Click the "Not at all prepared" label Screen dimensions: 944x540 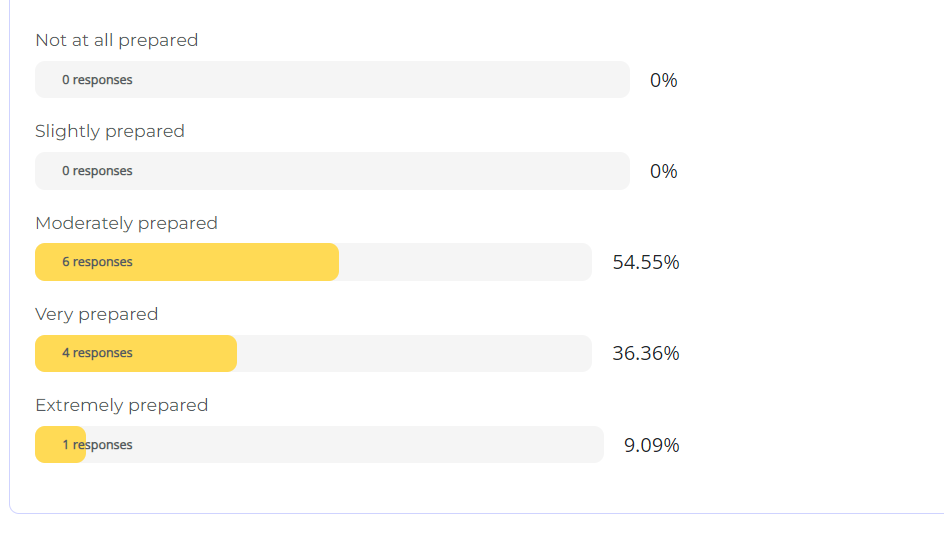point(116,40)
